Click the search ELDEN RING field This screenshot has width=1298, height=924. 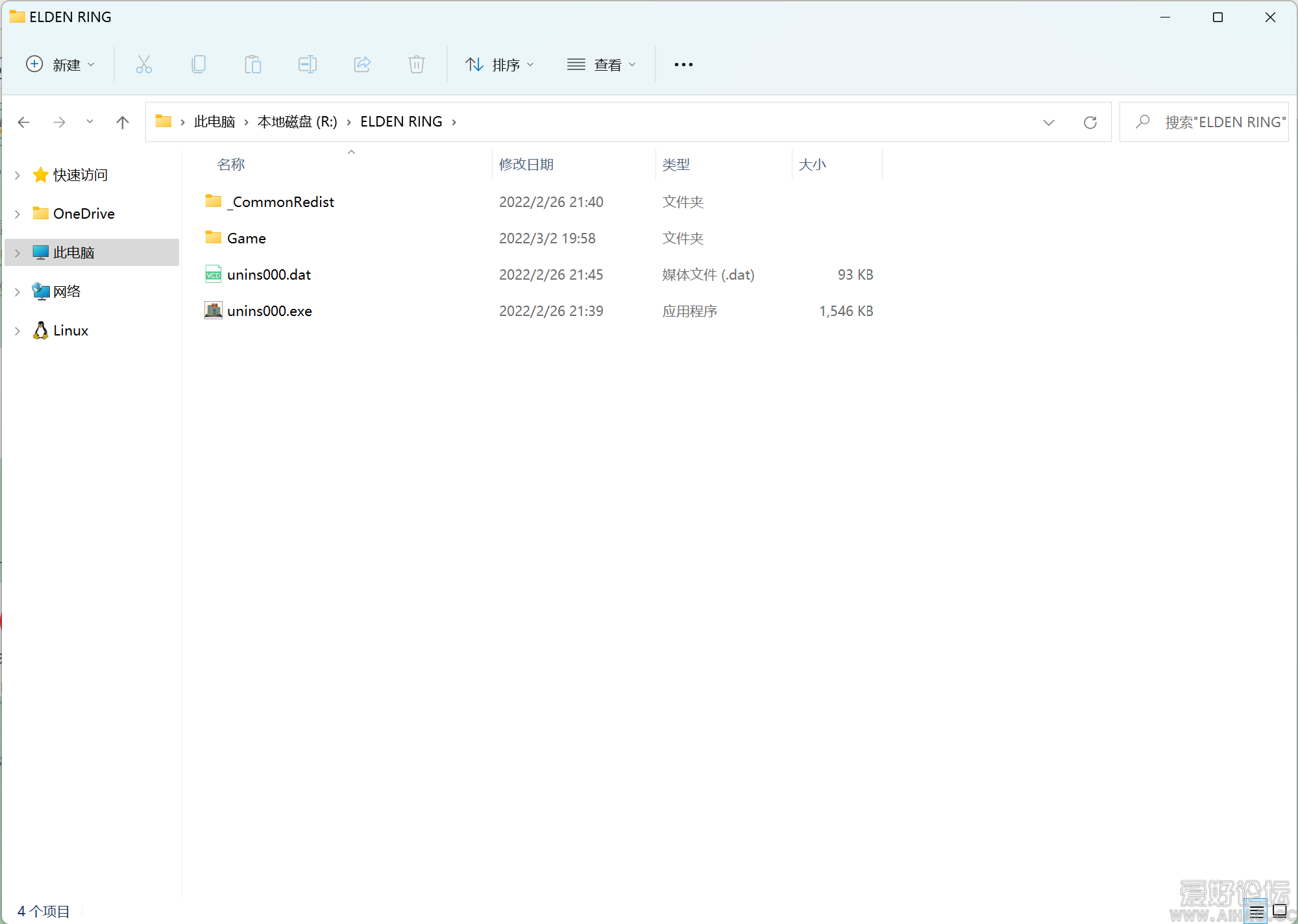[1205, 122]
